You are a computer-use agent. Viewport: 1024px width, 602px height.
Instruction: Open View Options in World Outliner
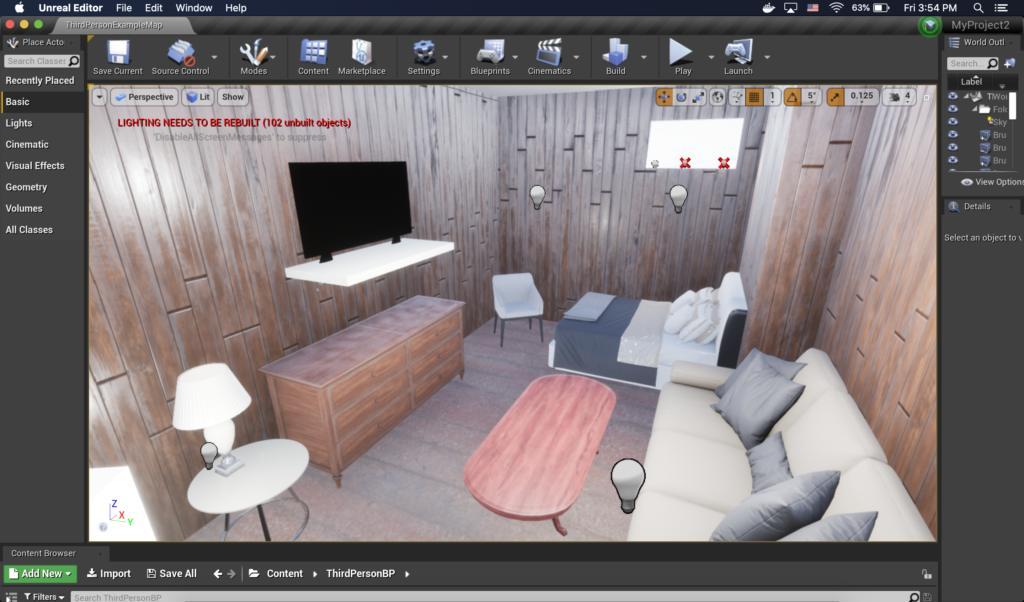(x=993, y=182)
